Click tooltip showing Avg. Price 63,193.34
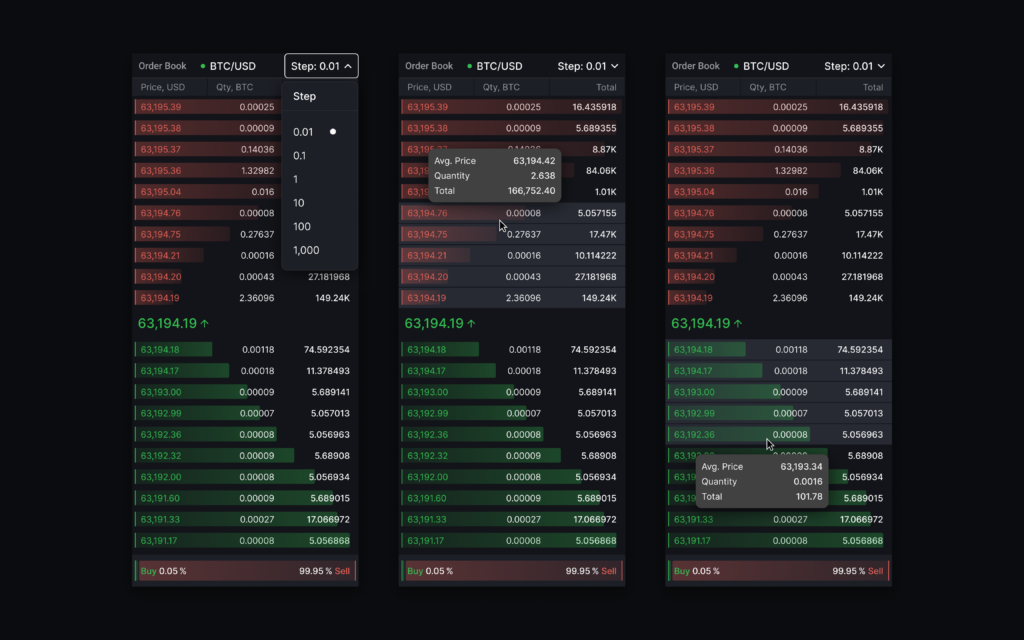1024x640 pixels. click(x=761, y=481)
